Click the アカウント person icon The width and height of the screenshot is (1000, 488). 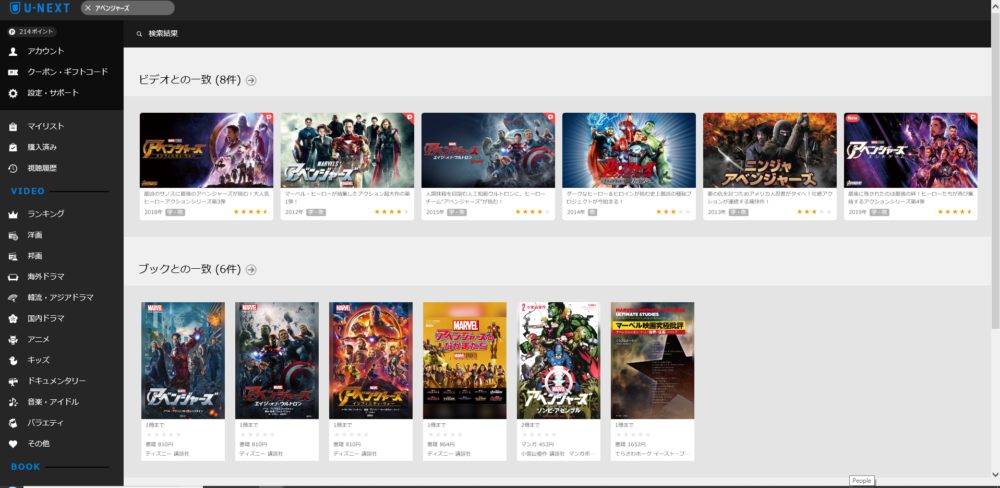coord(13,51)
